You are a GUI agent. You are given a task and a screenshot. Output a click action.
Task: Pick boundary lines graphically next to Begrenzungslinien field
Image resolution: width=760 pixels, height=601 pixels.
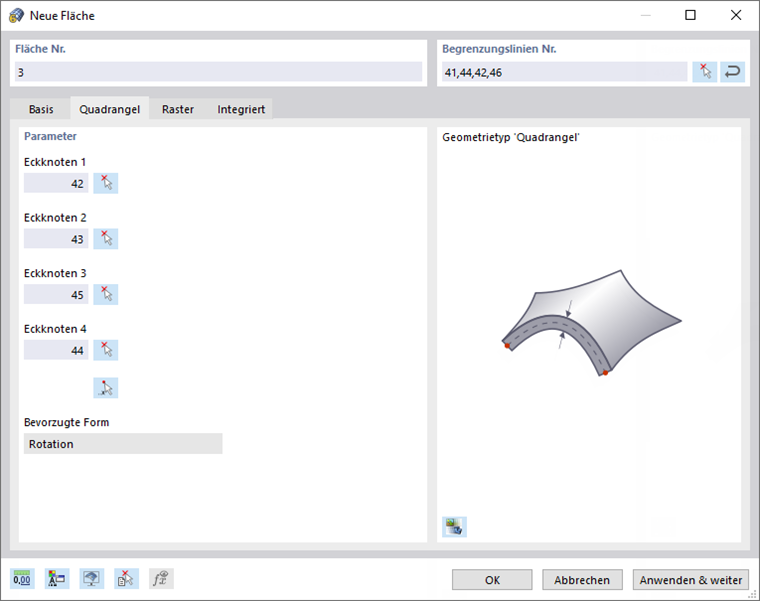(704, 72)
